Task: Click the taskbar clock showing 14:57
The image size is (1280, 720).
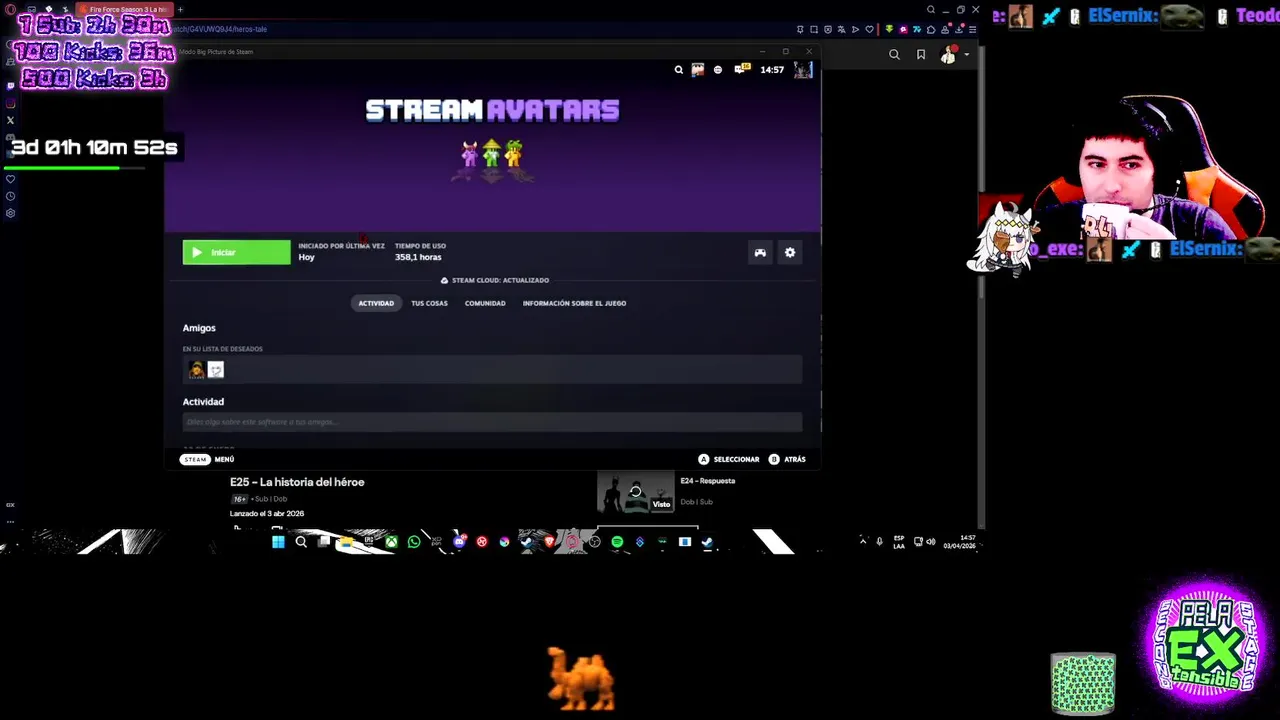Action: [959, 541]
